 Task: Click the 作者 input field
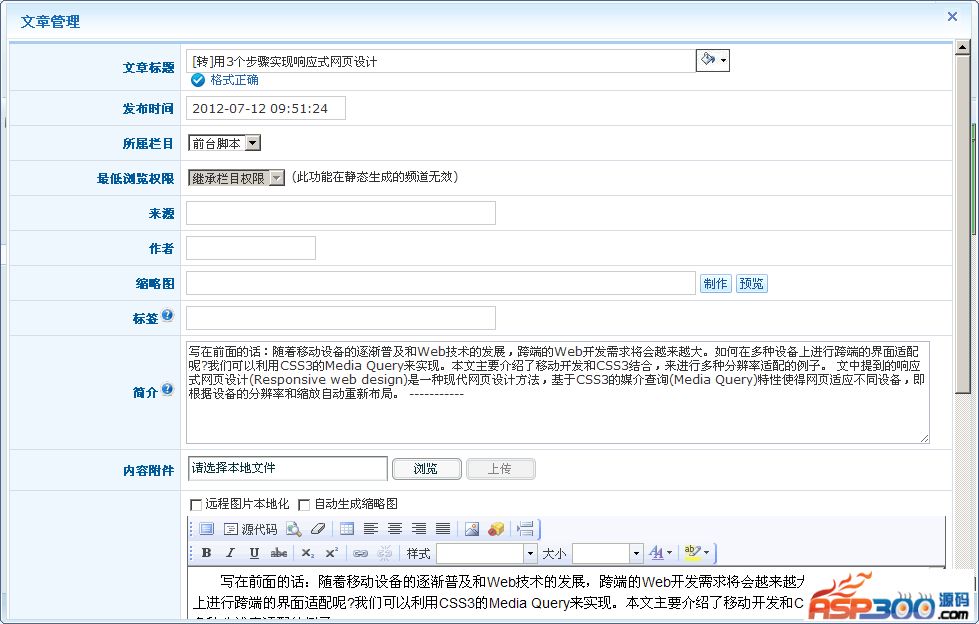(251, 248)
